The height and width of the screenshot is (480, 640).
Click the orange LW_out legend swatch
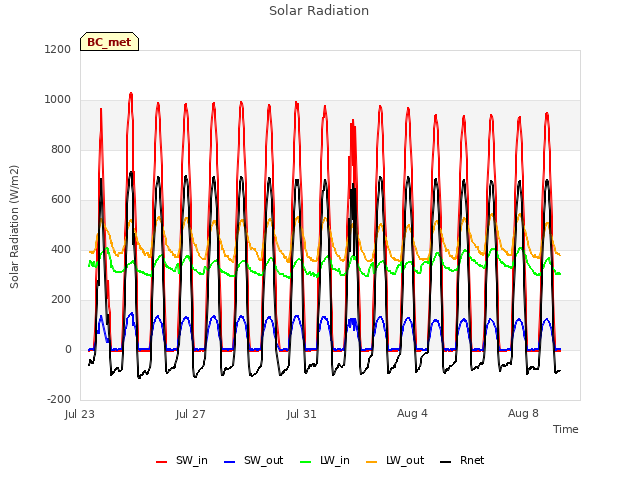372,462
